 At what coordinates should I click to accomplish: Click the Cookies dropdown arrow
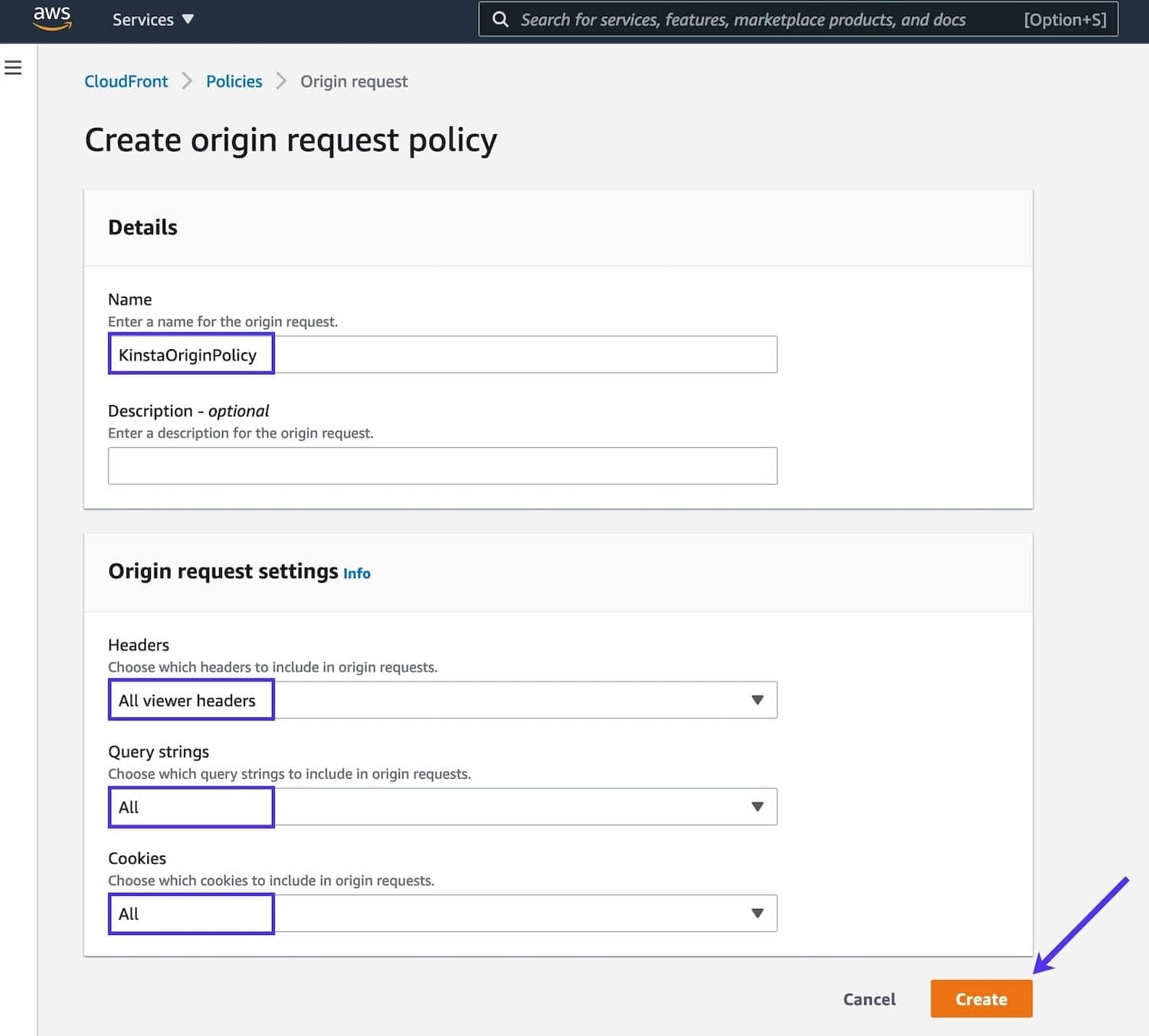click(x=757, y=913)
